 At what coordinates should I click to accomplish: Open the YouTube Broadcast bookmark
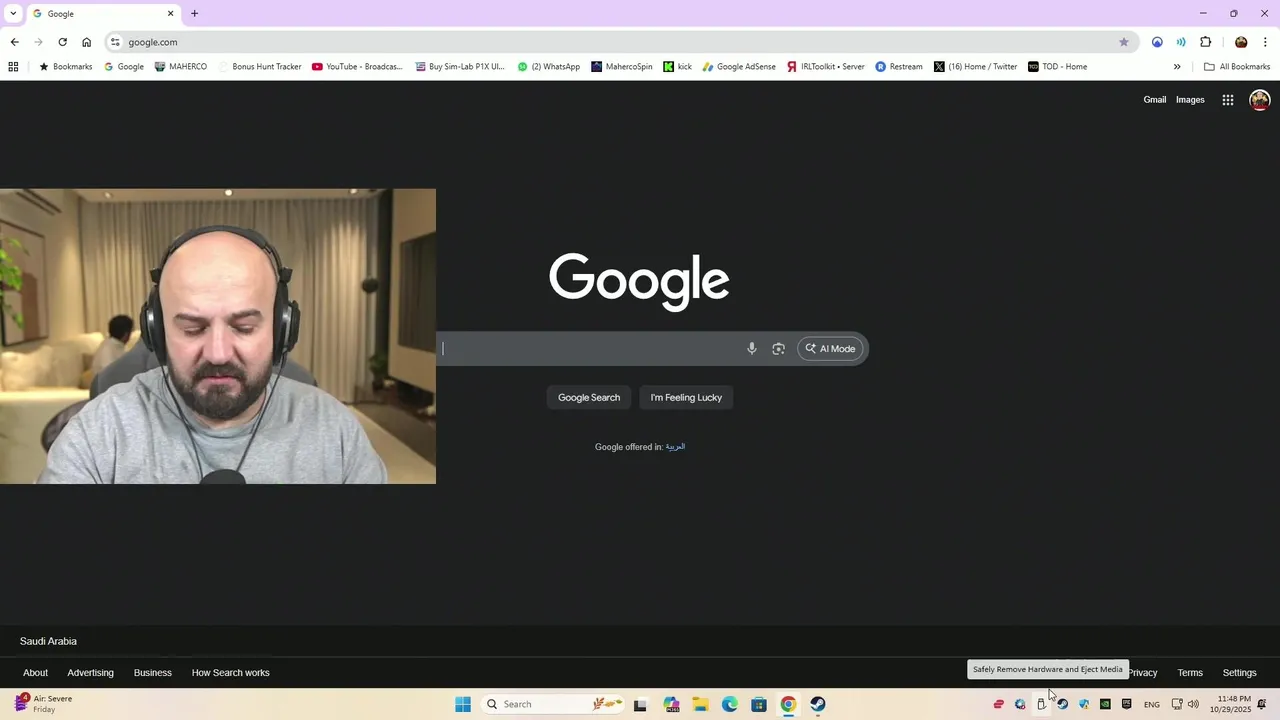(x=357, y=67)
